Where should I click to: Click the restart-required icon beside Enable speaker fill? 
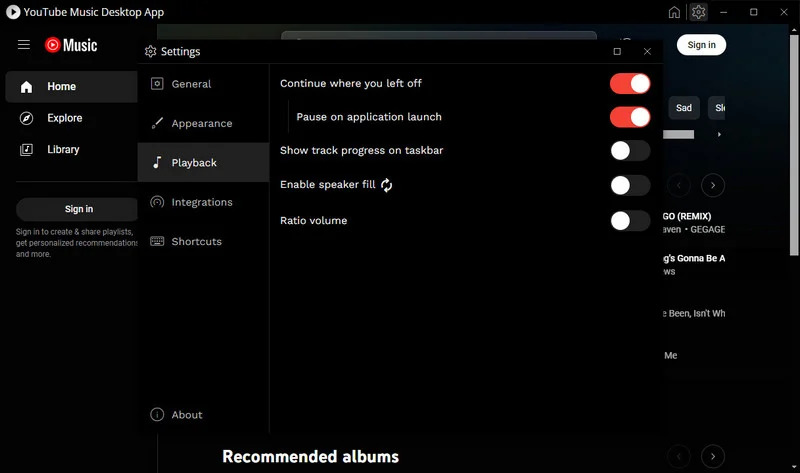click(x=387, y=185)
